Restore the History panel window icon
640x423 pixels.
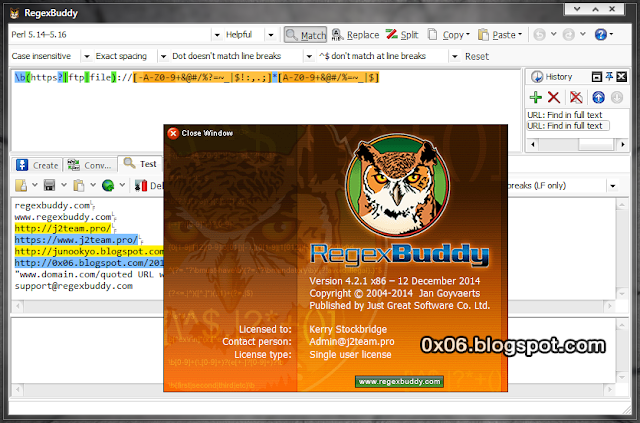[596, 76]
